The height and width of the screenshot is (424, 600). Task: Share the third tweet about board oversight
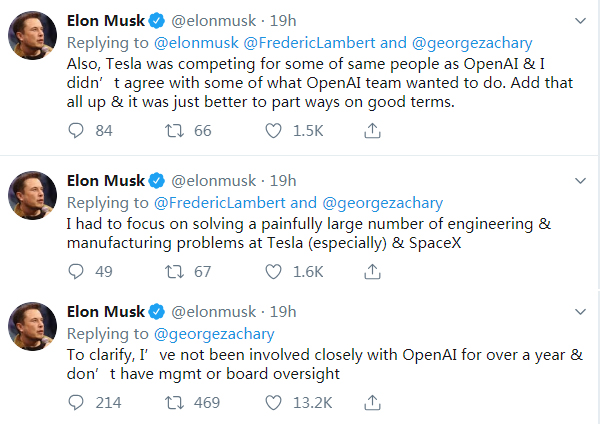coord(372,403)
